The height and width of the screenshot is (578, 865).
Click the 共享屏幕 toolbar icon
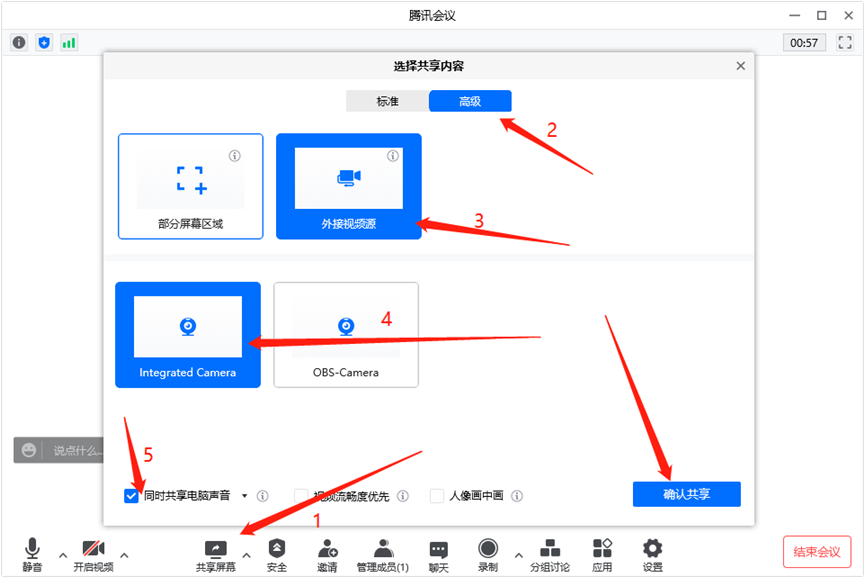(216, 555)
